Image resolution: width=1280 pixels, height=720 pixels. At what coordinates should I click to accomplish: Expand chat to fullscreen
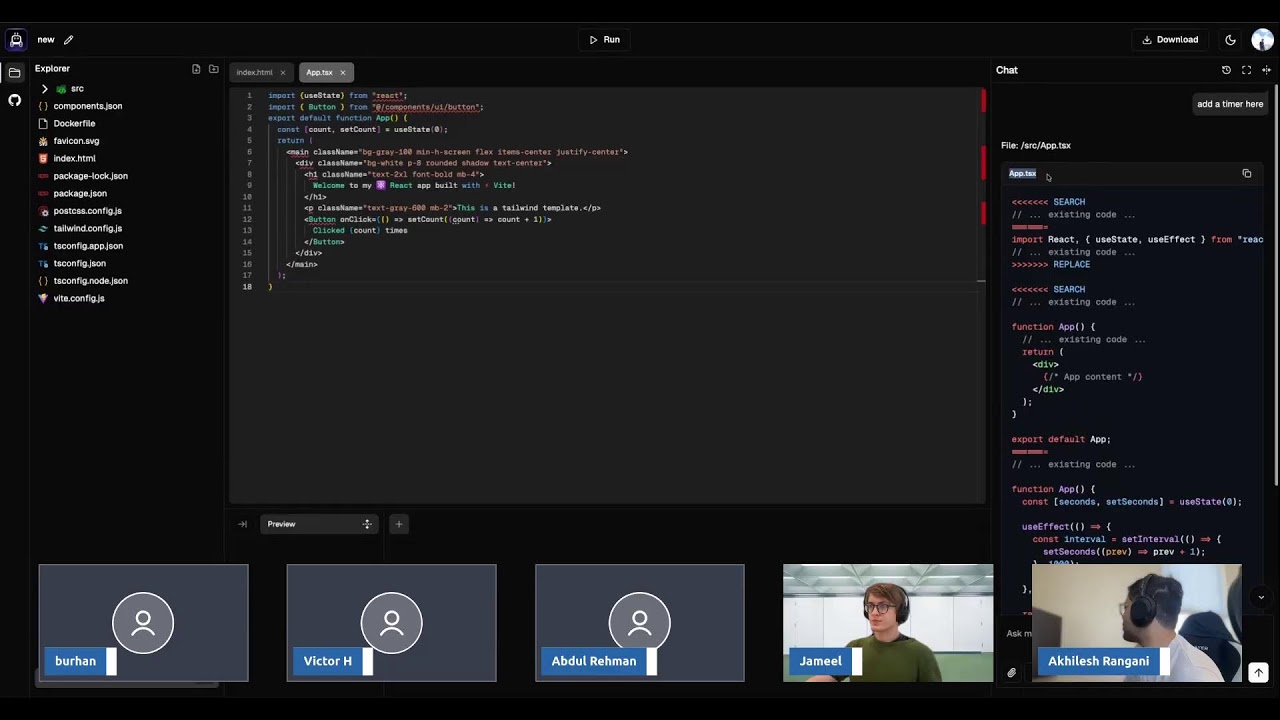1246,70
